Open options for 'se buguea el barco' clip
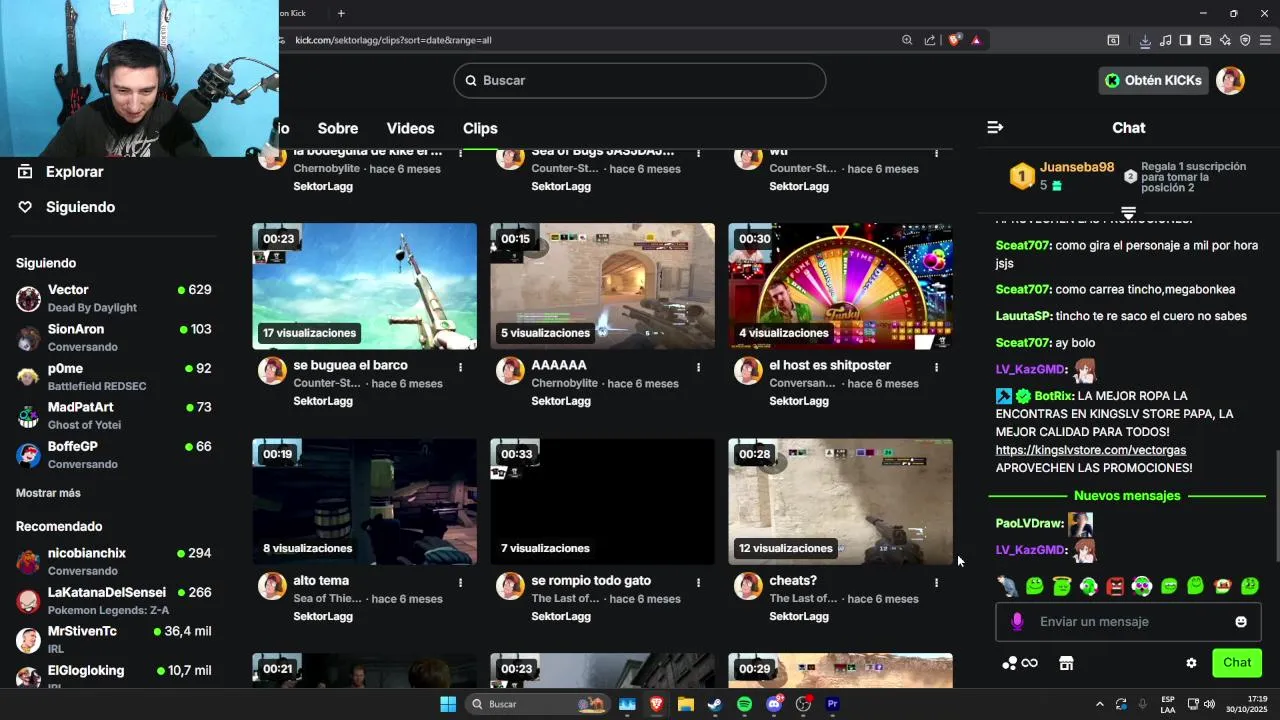The width and height of the screenshot is (1280, 720). 460,367
